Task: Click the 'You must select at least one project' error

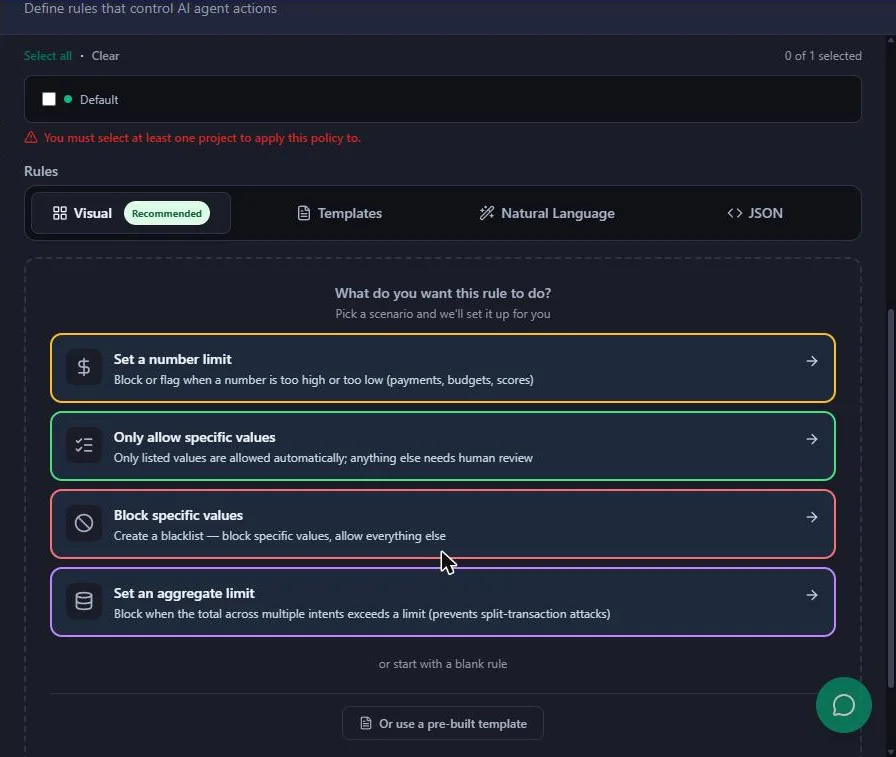Action: [202, 138]
